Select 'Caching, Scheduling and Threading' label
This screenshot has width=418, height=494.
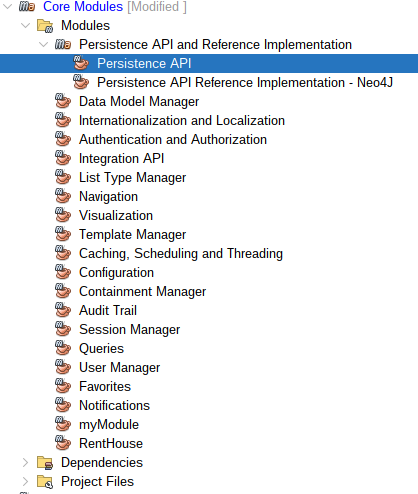pyautogui.click(x=181, y=254)
